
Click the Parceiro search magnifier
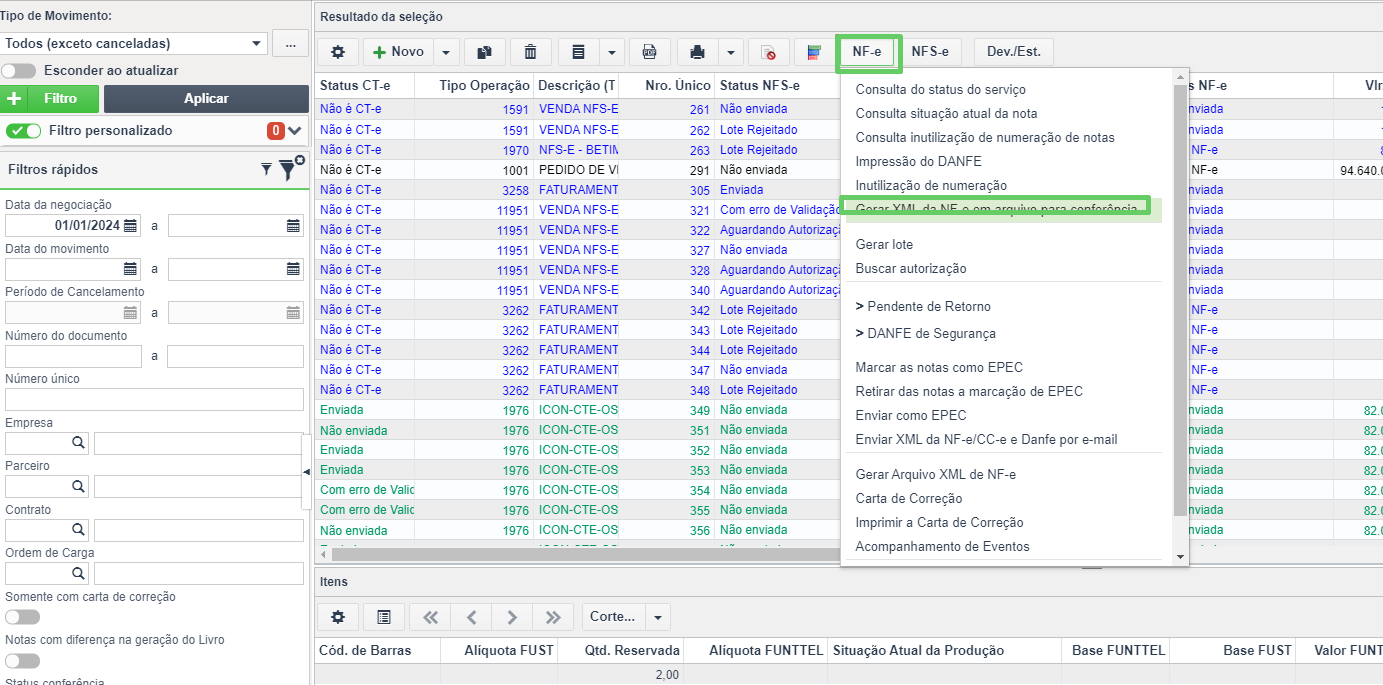coord(78,486)
